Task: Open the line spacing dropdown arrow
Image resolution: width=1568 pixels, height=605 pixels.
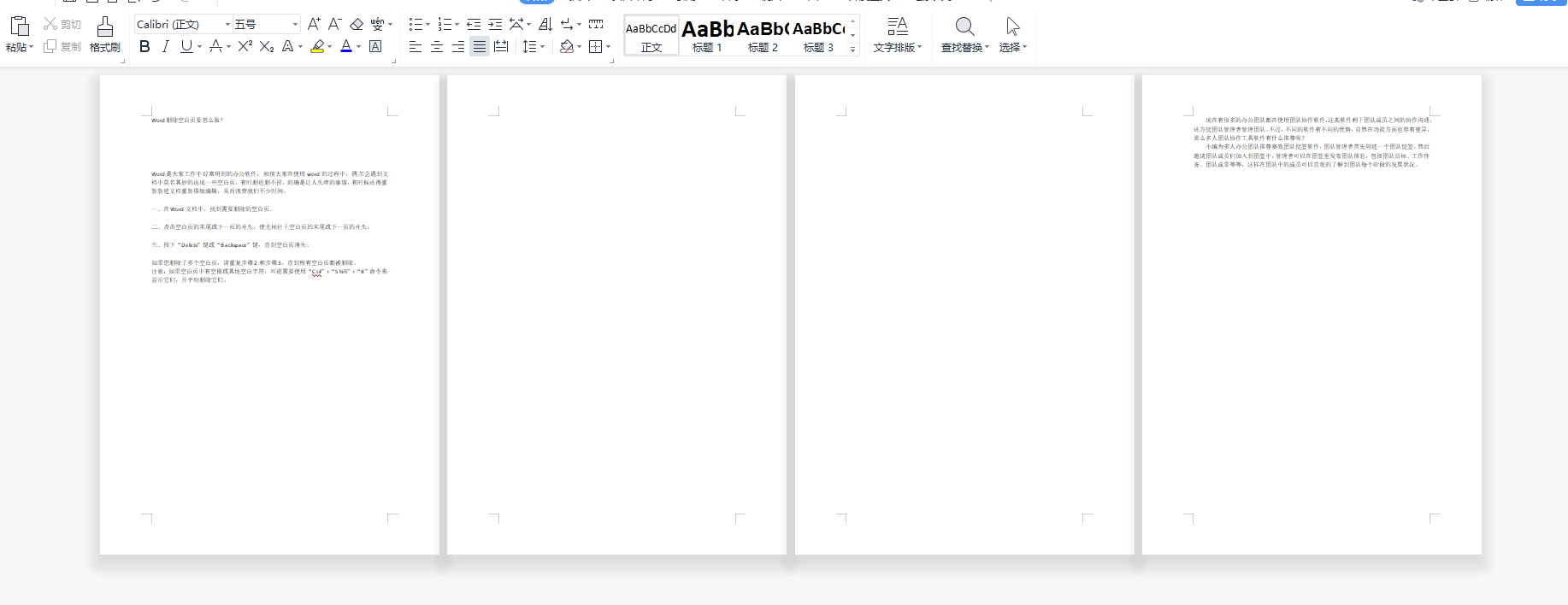Action: 543,47
